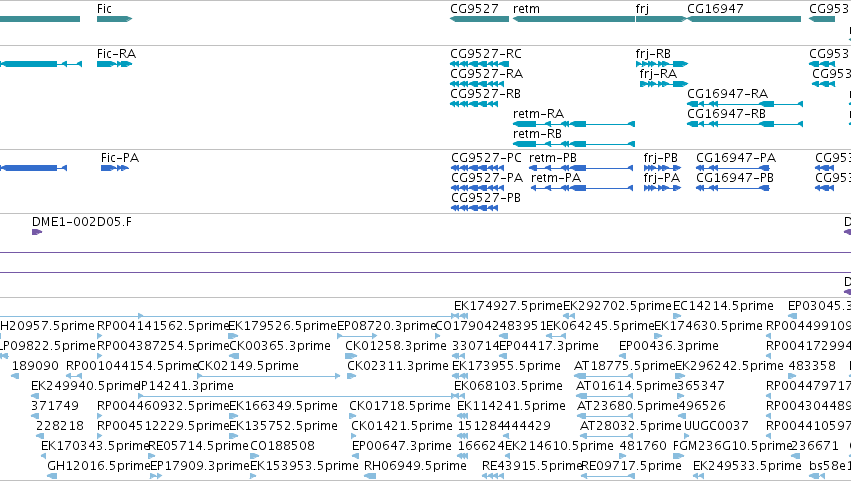Click the Fic gene label

(x=104, y=9)
